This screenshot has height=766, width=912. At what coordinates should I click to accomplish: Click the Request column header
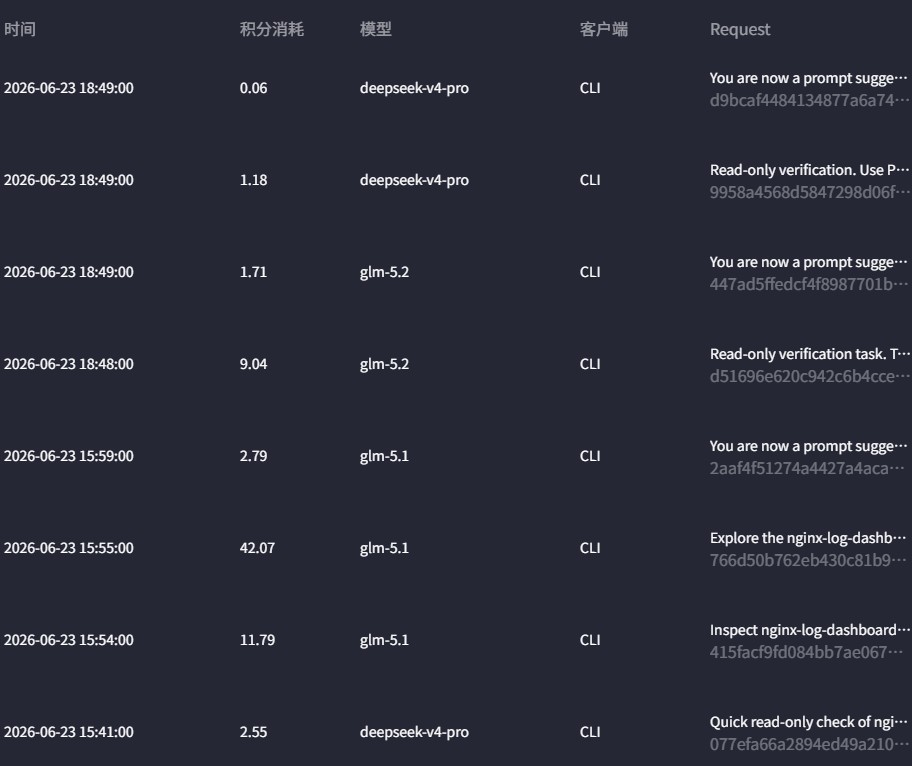740,29
